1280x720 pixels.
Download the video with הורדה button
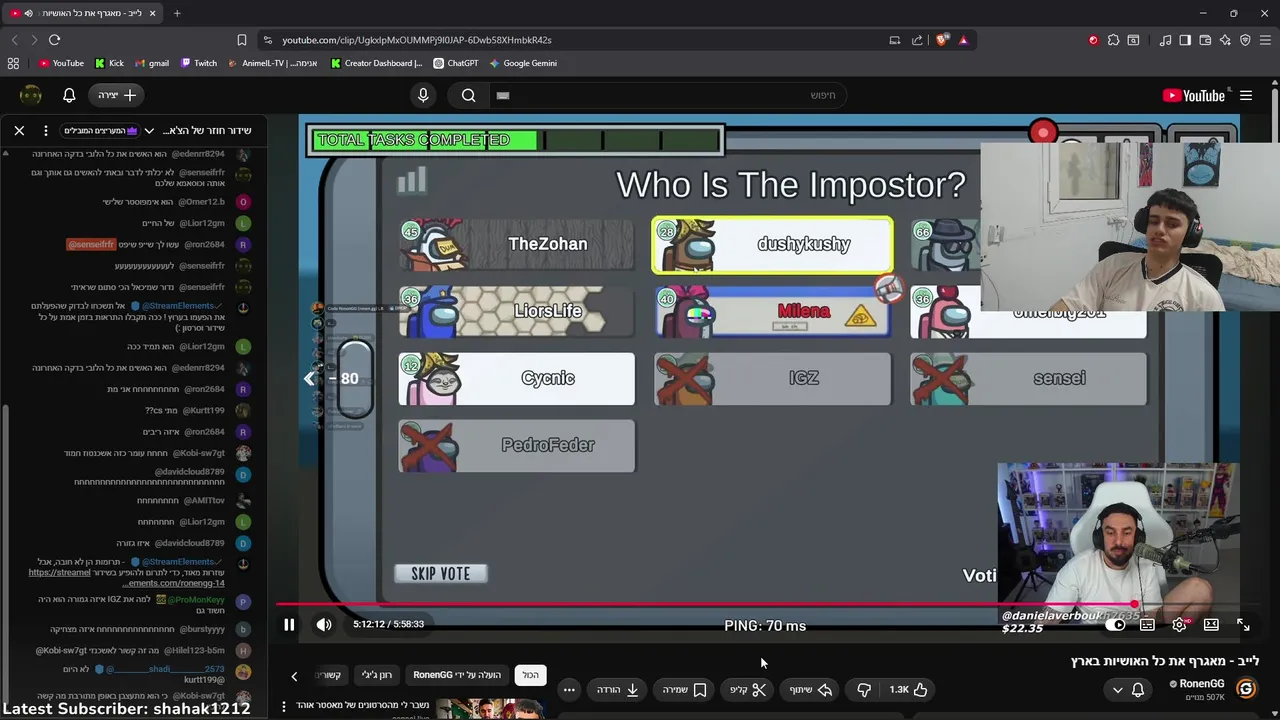click(x=618, y=689)
